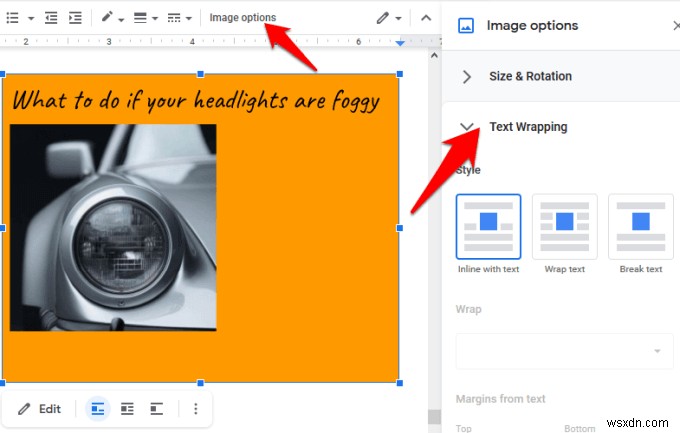Click the 'Margins from text' label
The height and width of the screenshot is (433, 680).
500,399
